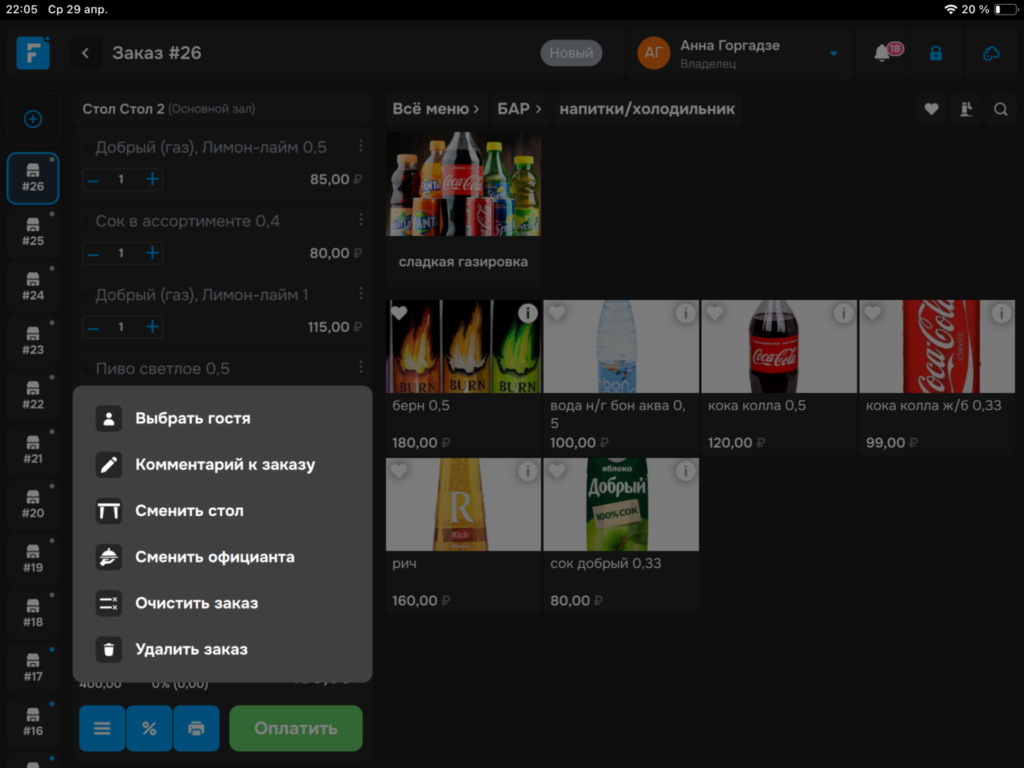This screenshot has height=768, width=1024.
Task: Favorite the рич item
Action: (x=399, y=471)
